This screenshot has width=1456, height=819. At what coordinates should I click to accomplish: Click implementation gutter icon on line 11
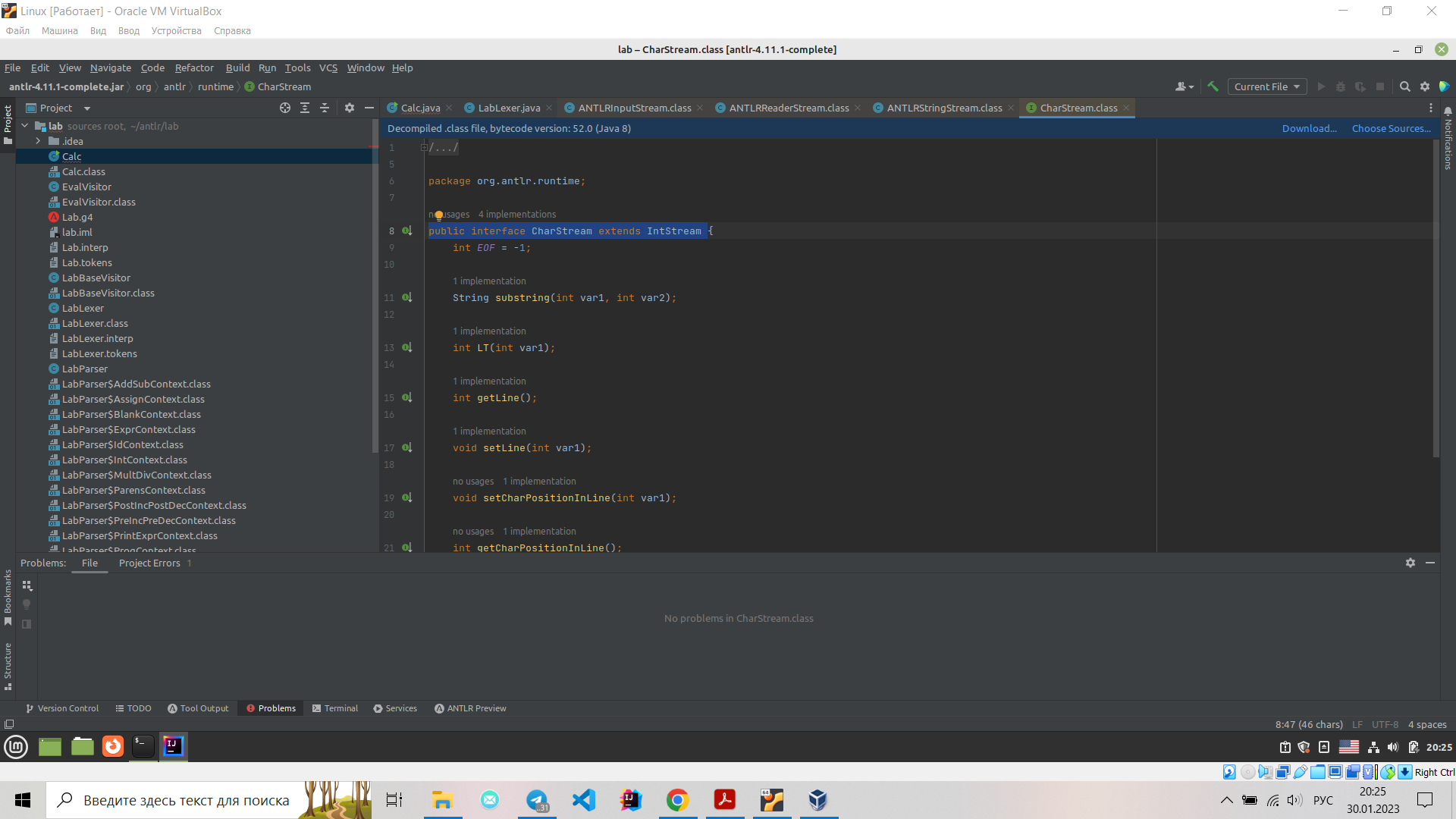pyautogui.click(x=407, y=297)
